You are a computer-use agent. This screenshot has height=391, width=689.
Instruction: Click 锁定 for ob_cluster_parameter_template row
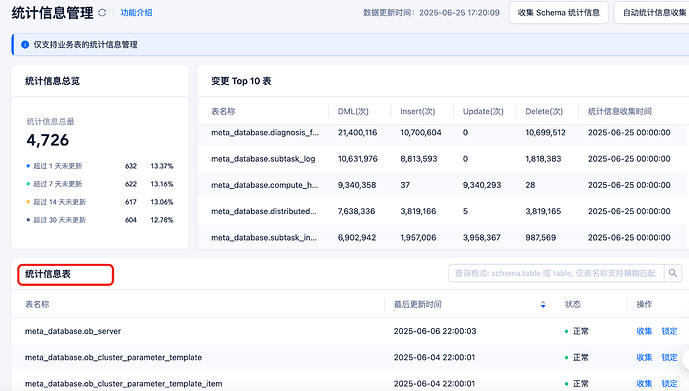669,358
